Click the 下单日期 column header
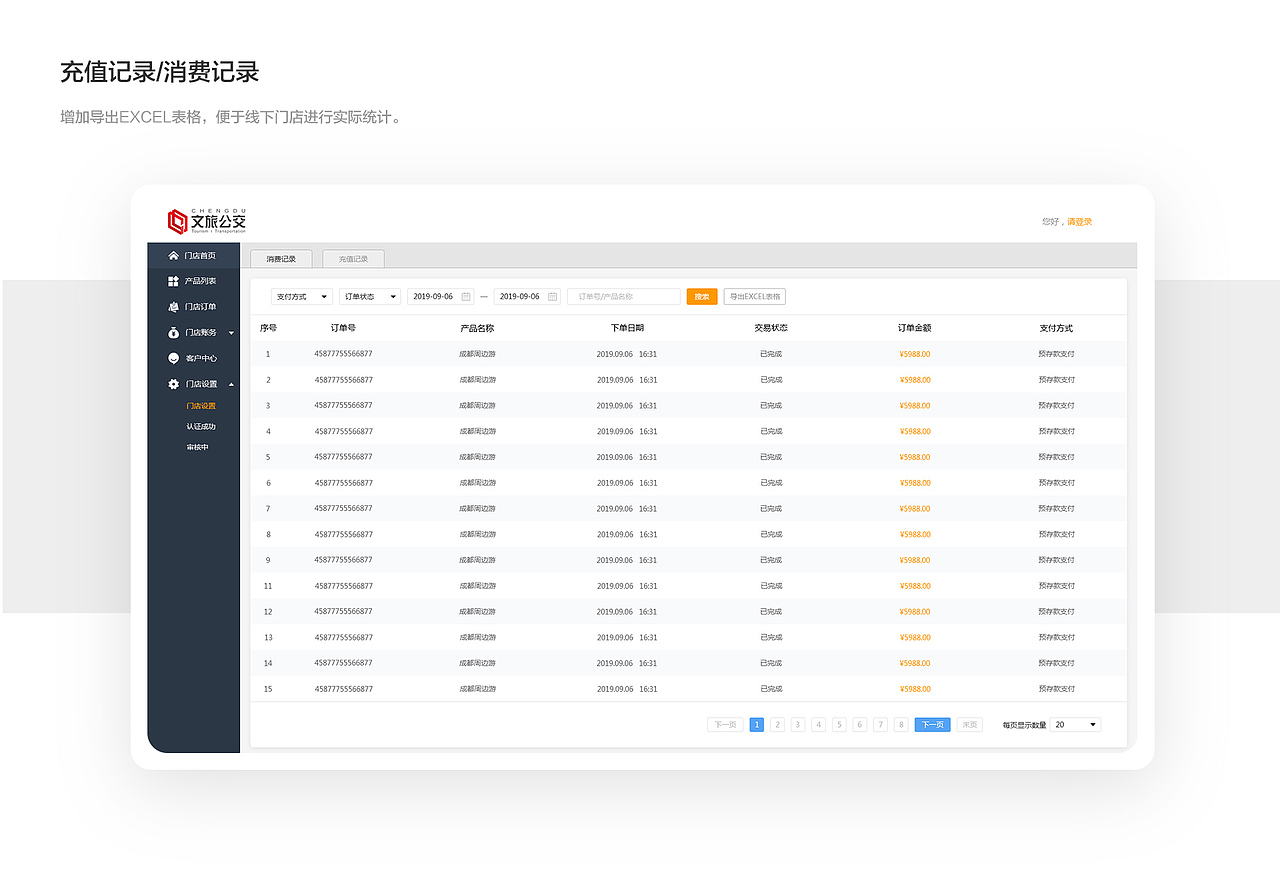The height and width of the screenshot is (893, 1280). point(627,328)
